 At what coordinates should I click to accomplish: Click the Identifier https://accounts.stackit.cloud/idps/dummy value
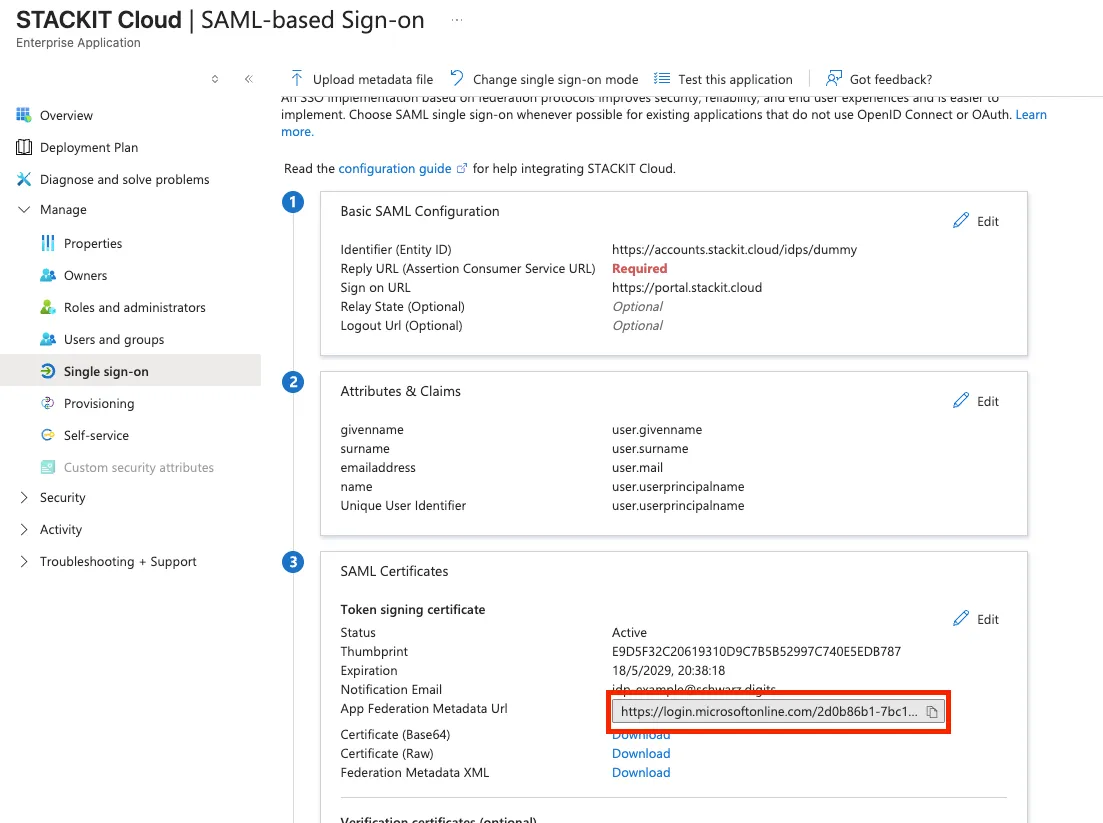pyautogui.click(x=734, y=250)
